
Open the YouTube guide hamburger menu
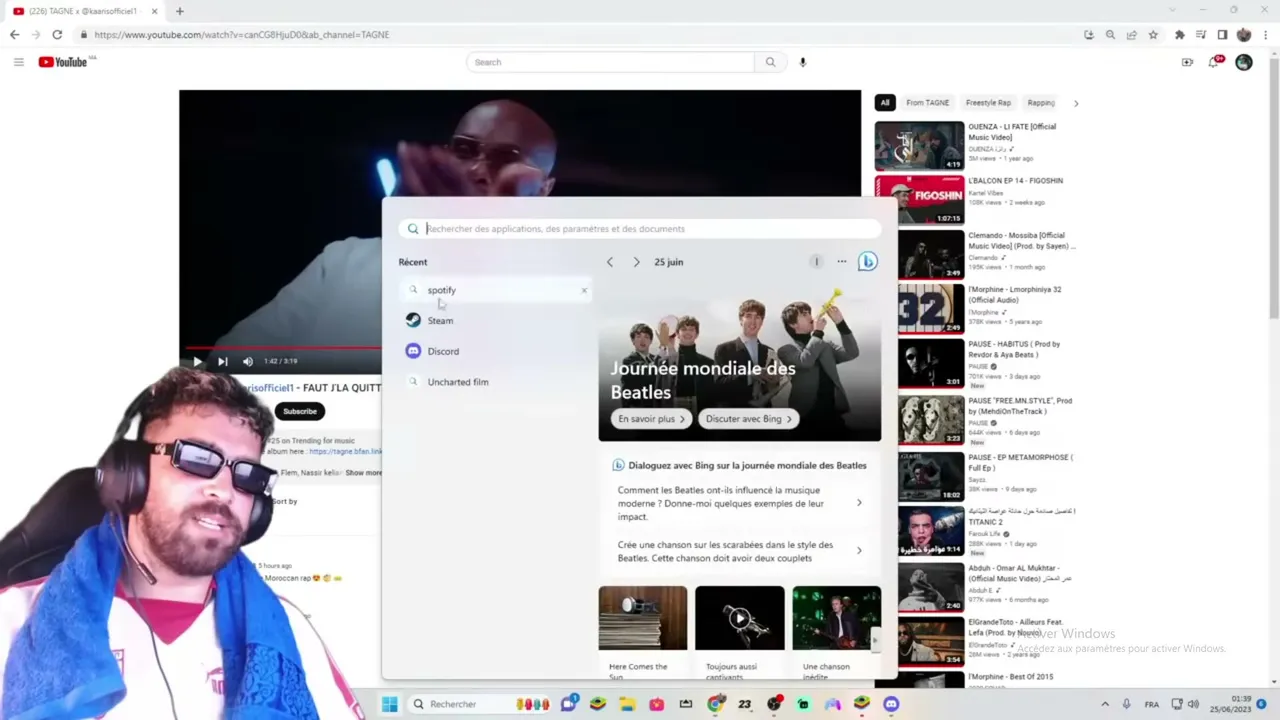click(x=18, y=62)
